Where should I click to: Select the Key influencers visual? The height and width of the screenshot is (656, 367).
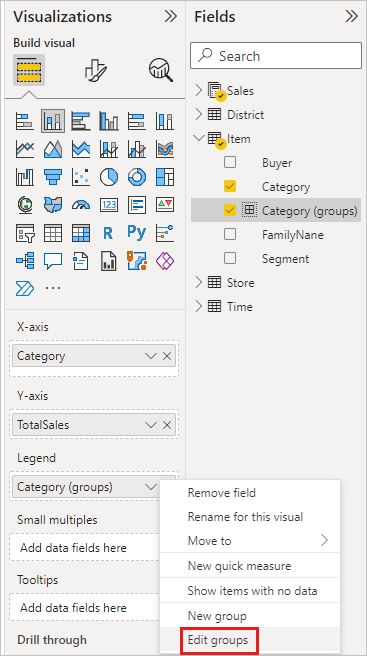coord(165,233)
